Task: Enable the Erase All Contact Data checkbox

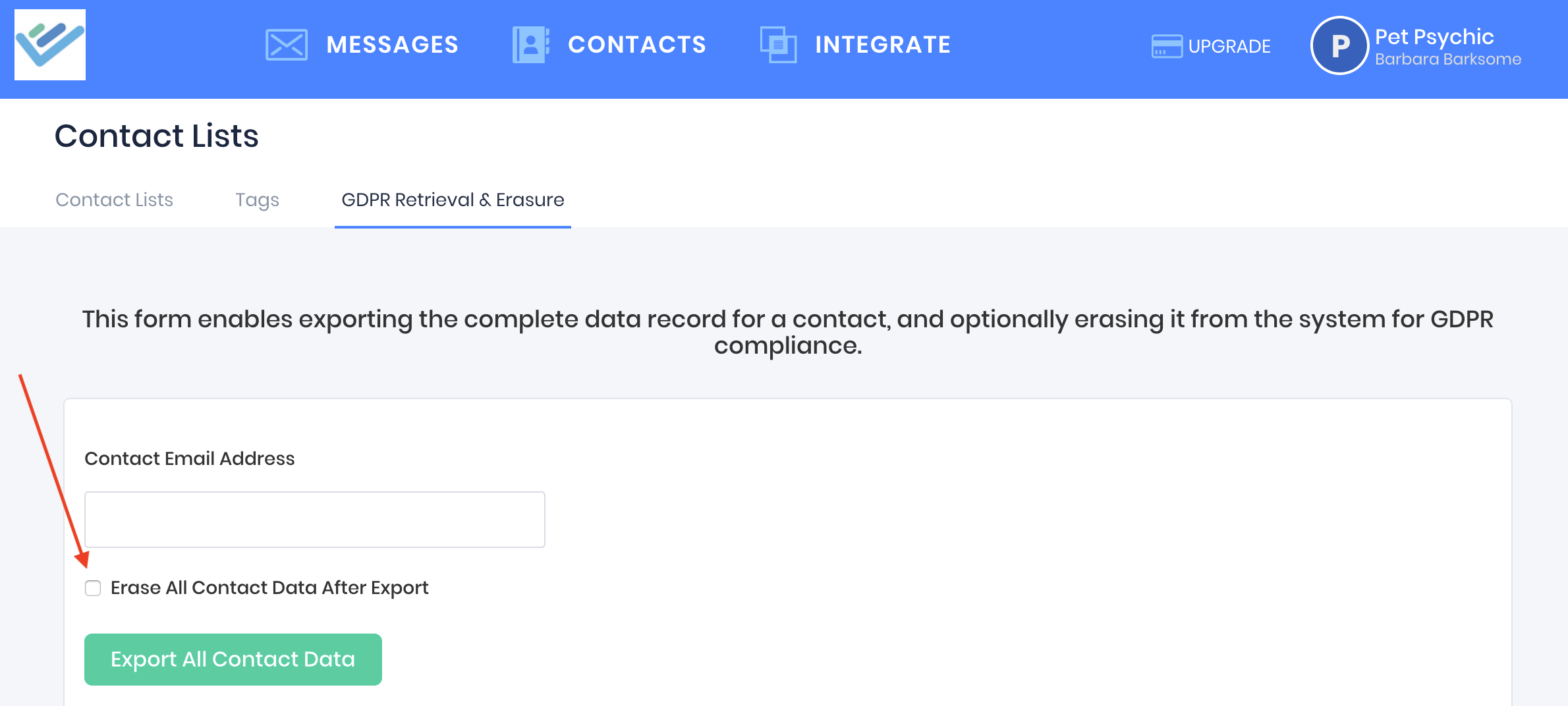Action: tap(93, 587)
